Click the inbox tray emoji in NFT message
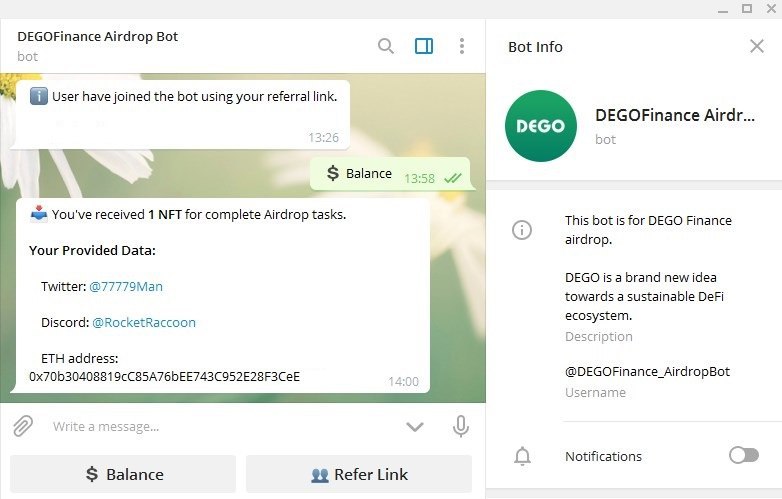Image resolution: width=782 pixels, height=499 pixels. coord(39,214)
